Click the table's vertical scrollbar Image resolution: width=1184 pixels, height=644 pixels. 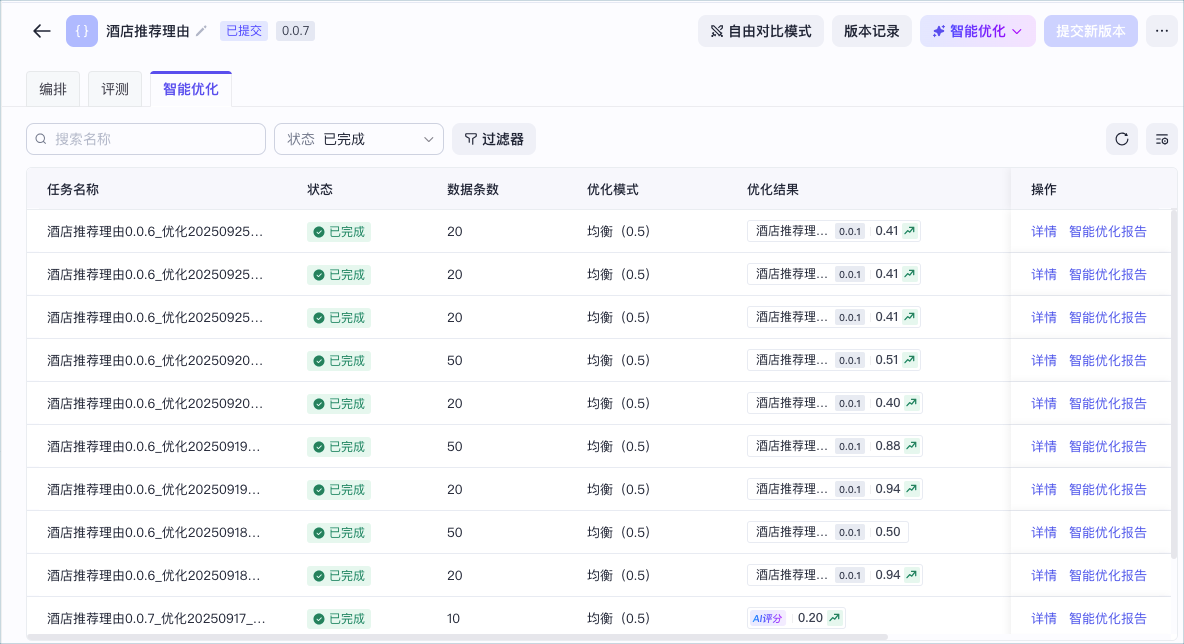(1173, 385)
